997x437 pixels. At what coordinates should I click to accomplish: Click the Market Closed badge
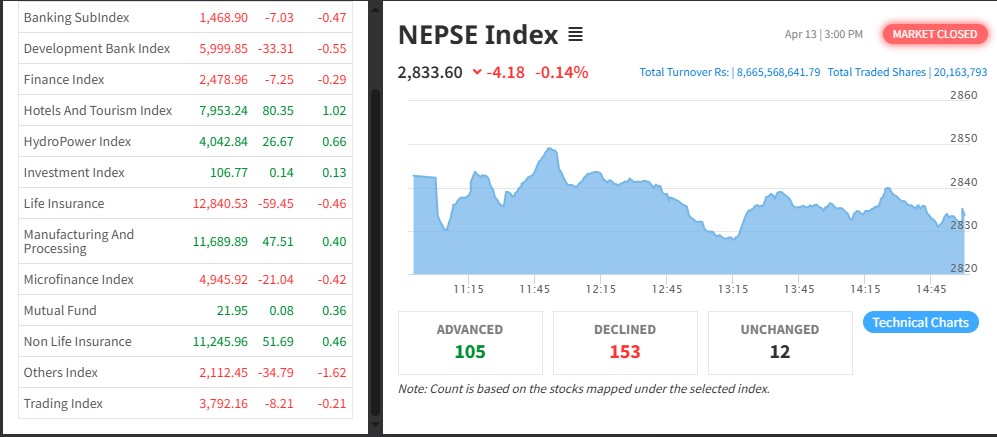pyautogui.click(x=934, y=35)
